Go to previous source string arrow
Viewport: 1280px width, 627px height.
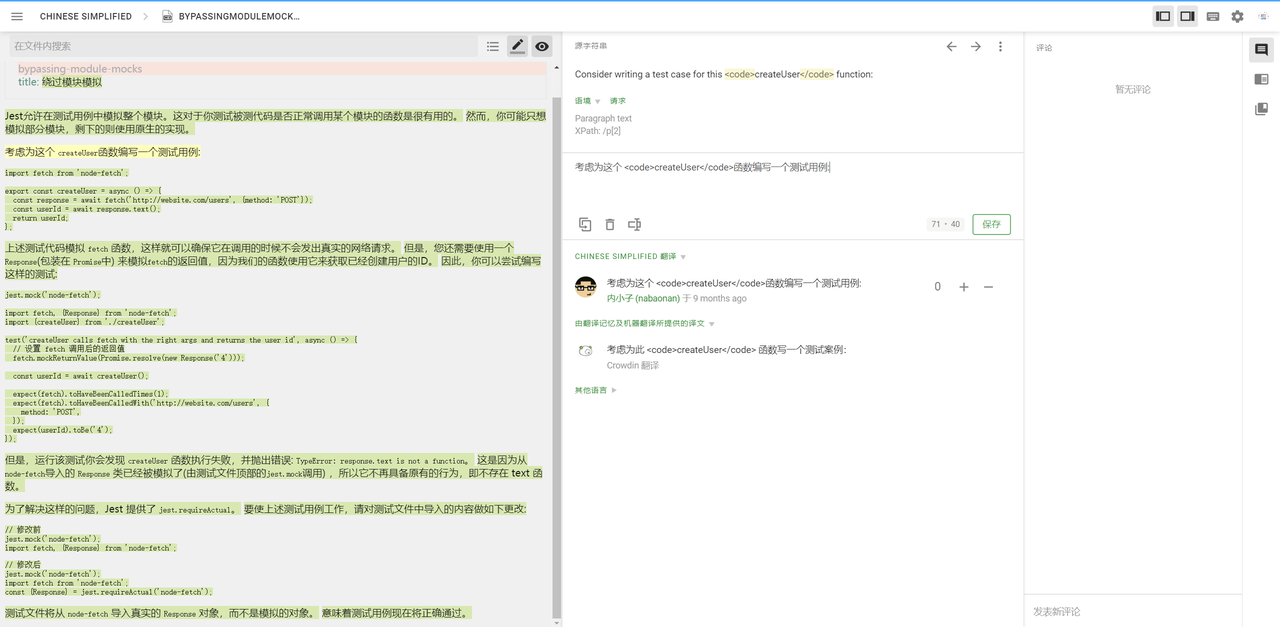tap(951, 46)
